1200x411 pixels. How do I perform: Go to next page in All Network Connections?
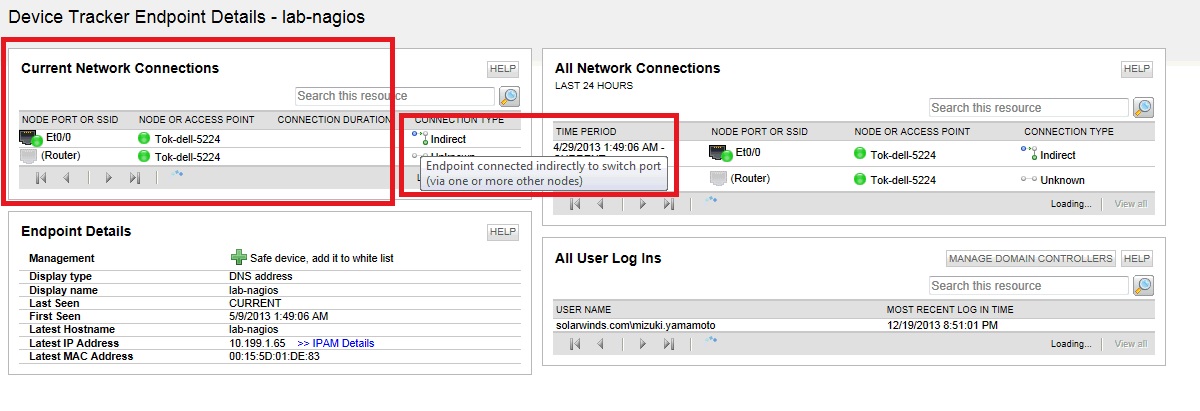(642, 203)
